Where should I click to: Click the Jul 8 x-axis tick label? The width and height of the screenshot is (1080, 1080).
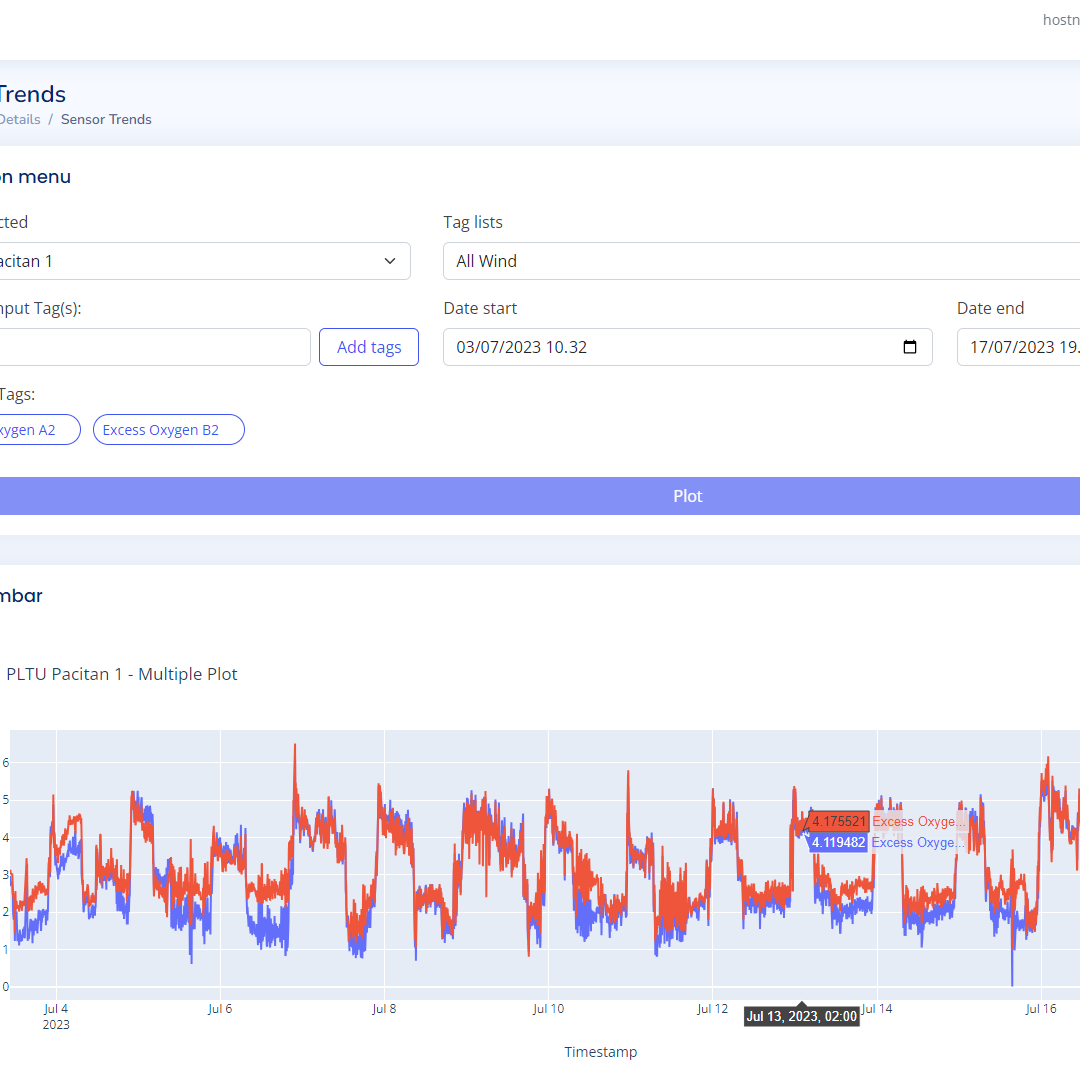click(384, 1009)
